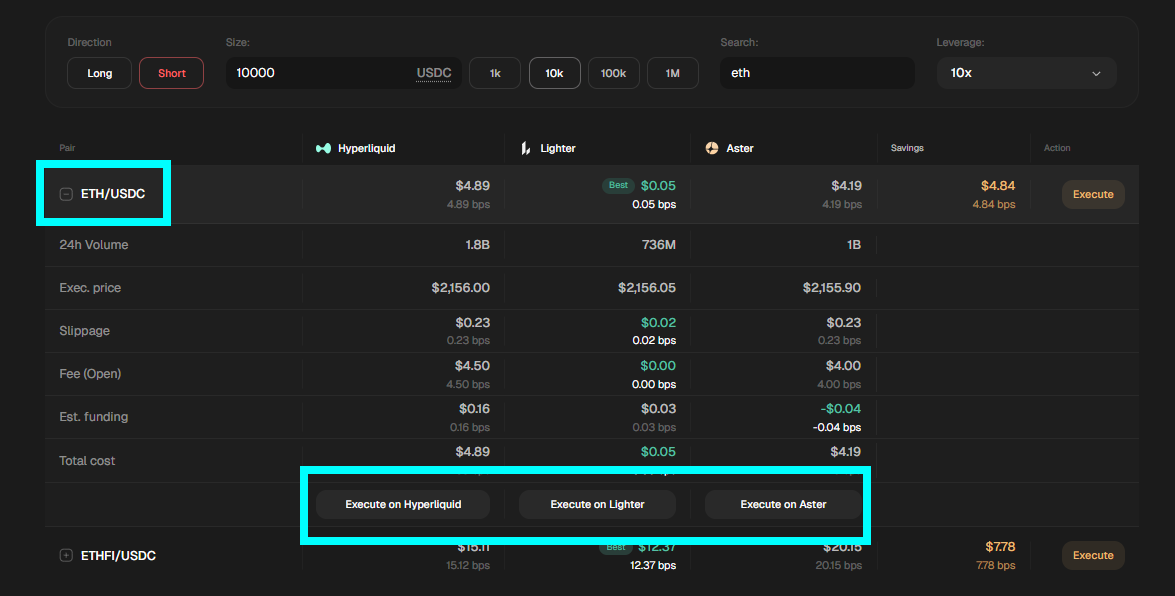1175x596 pixels.
Task: Click the USDC currency label in Size field
Action: click(x=434, y=73)
